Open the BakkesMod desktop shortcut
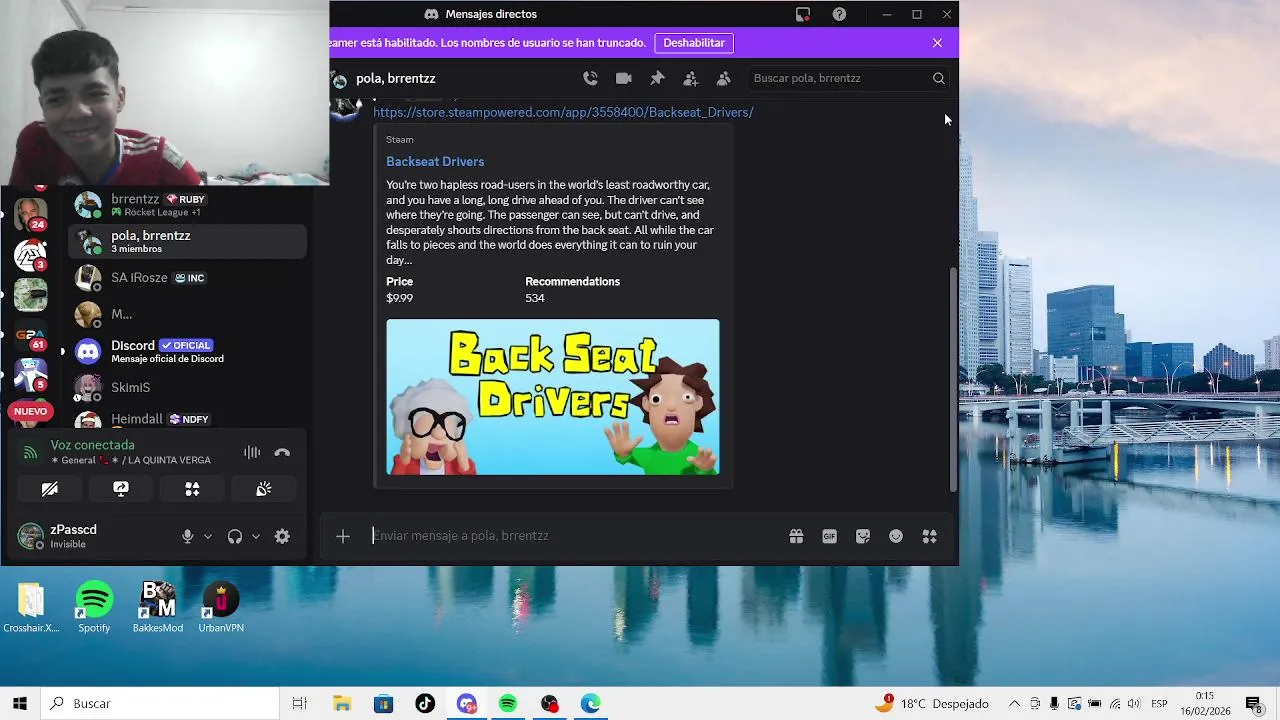Viewport: 1280px width, 720px height. coord(158,607)
